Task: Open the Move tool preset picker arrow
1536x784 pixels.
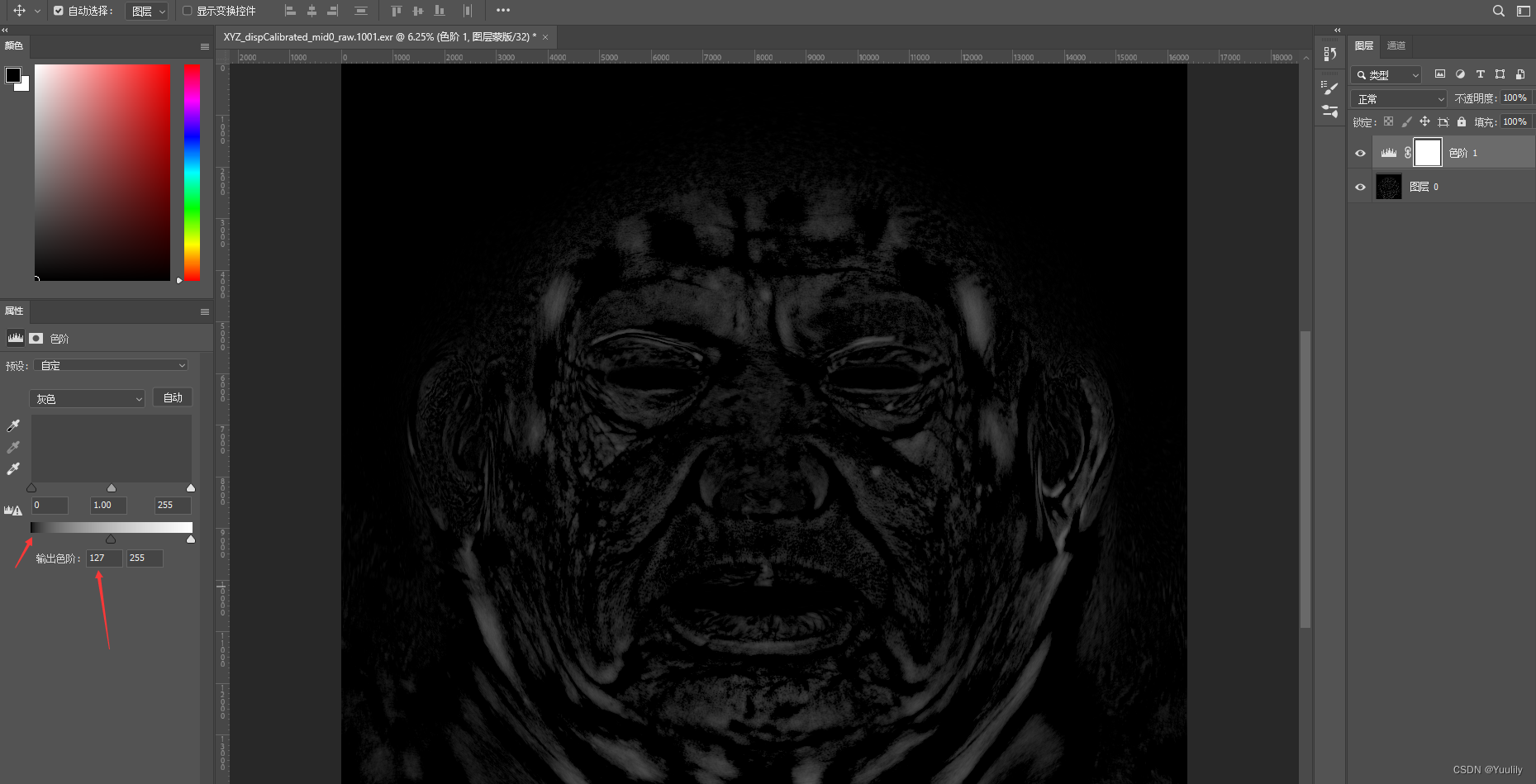Action: (x=37, y=11)
